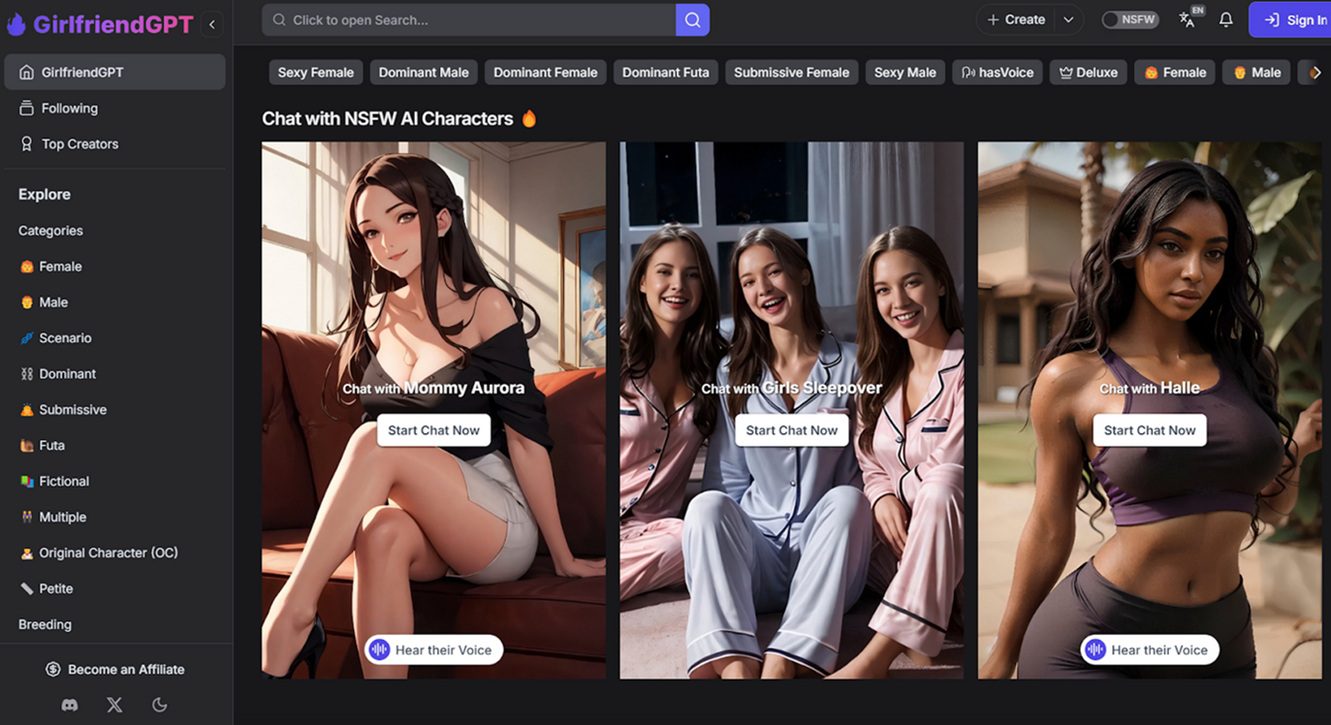This screenshot has width=1331, height=725.
Task: Expand the Create dropdown arrow
Action: pos(1068,20)
